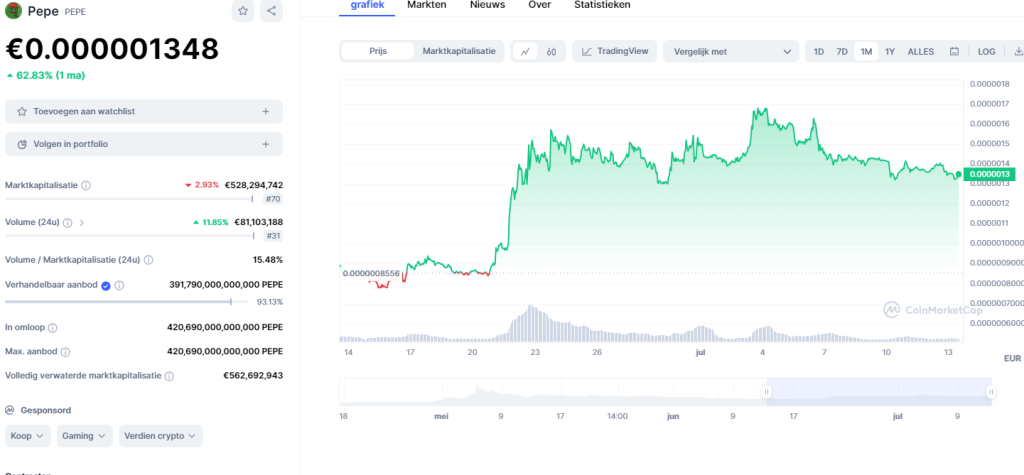Screen dimensions: 1024x475
Task: Show info icon beside Marktkapitalisatie
Action: 86,186
